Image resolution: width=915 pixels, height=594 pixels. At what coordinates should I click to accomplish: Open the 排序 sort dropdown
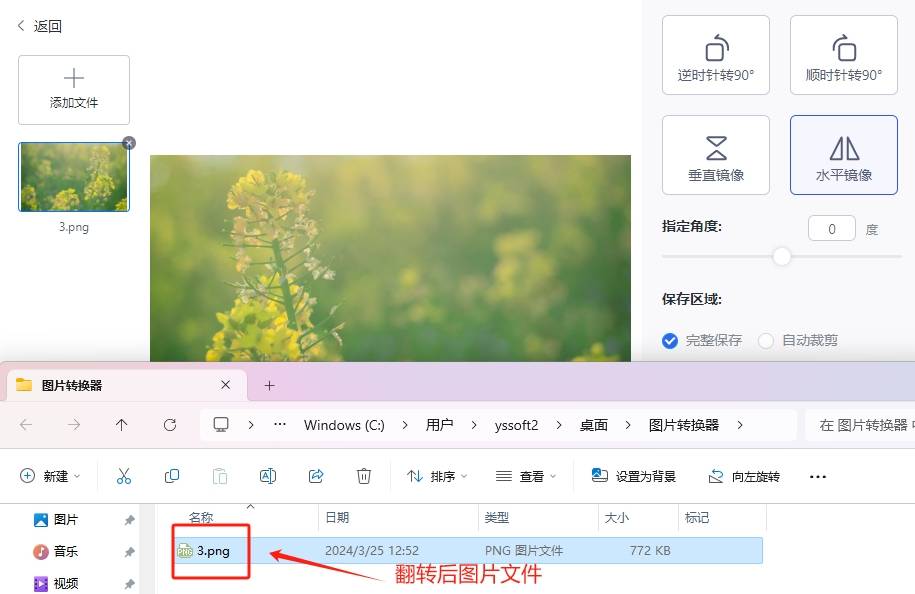pyautogui.click(x=436, y=476)
